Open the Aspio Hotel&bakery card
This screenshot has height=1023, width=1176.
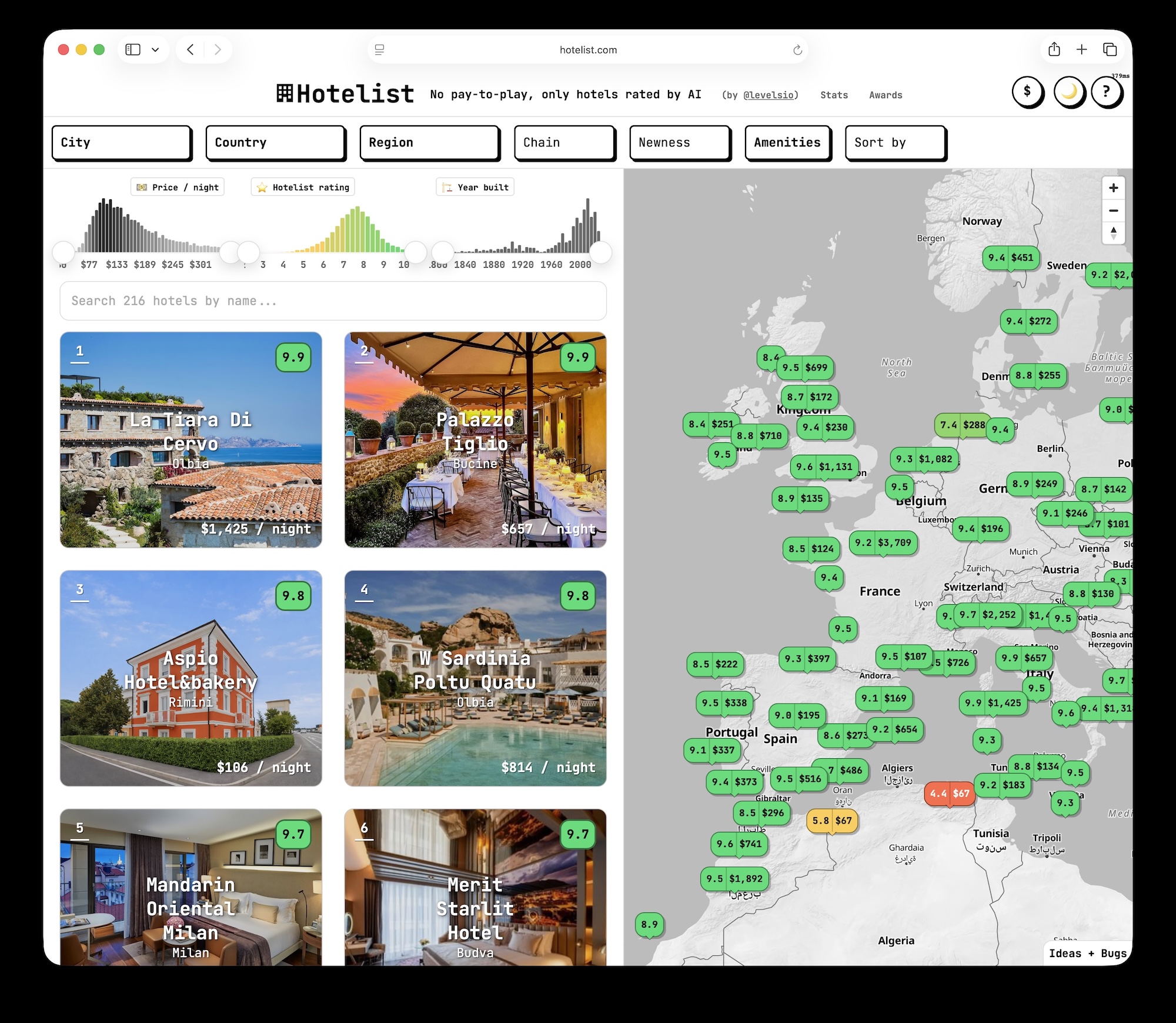191,678
